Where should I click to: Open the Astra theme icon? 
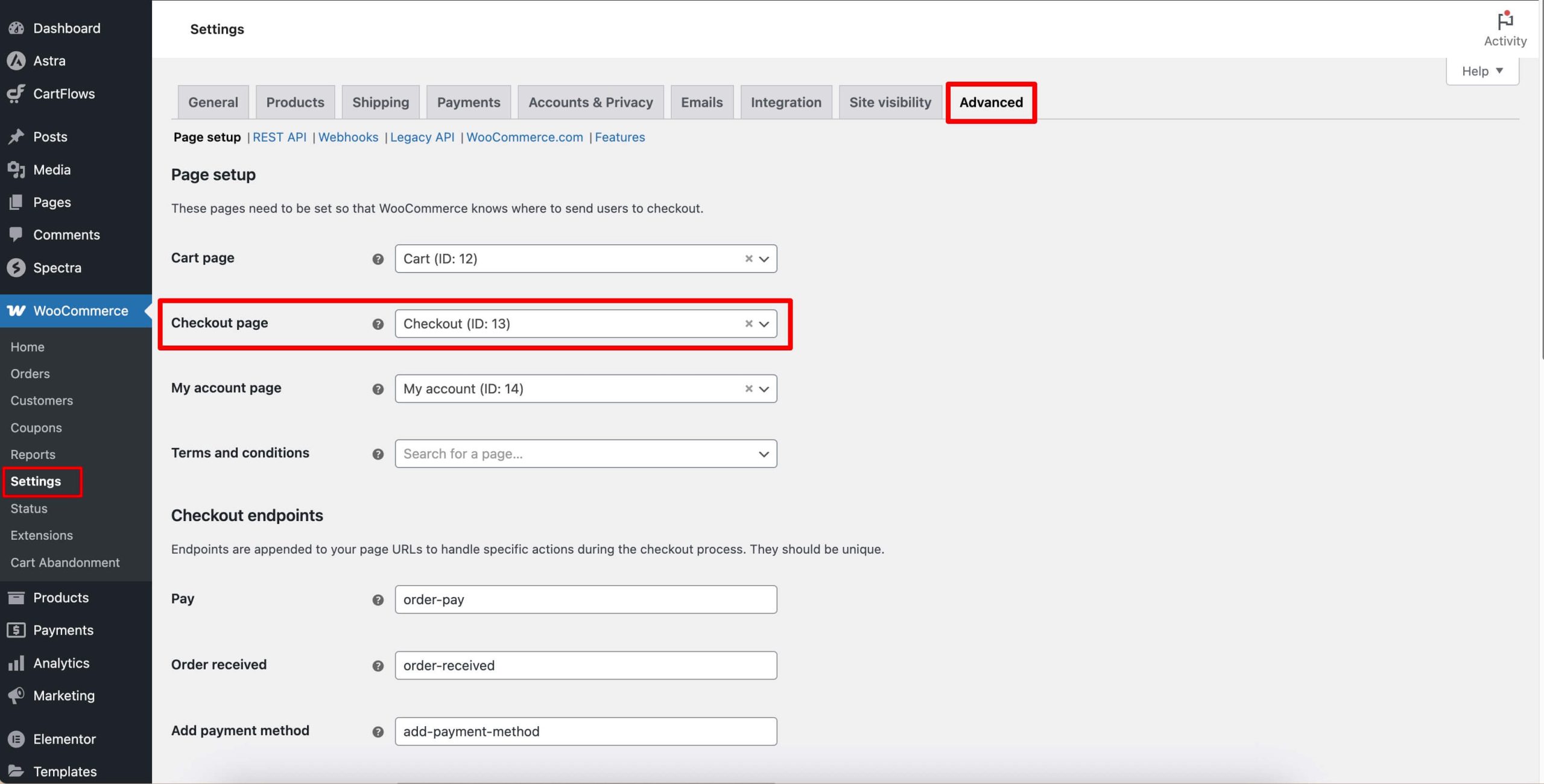pyautogui.click(x=16, y=61)
